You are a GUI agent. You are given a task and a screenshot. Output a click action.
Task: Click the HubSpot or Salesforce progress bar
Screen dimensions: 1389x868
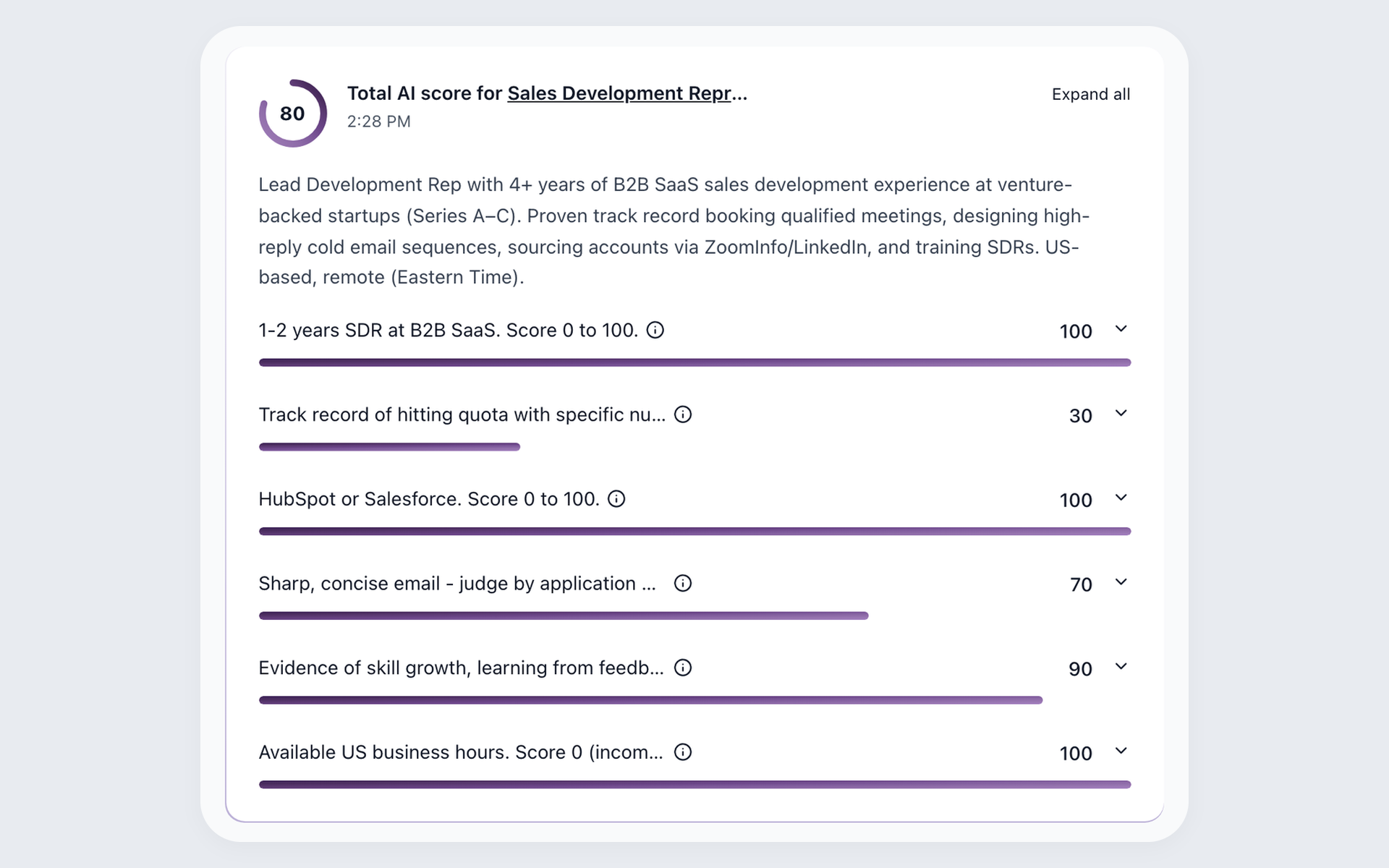[694, 532]
